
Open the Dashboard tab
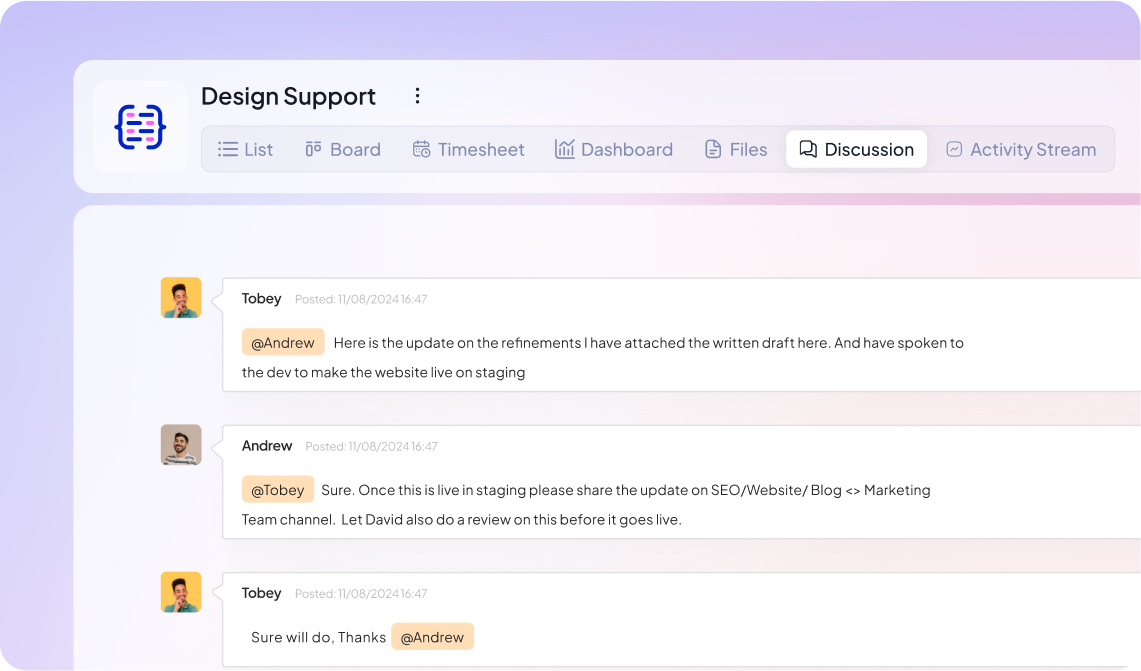[x=614, y=149]
